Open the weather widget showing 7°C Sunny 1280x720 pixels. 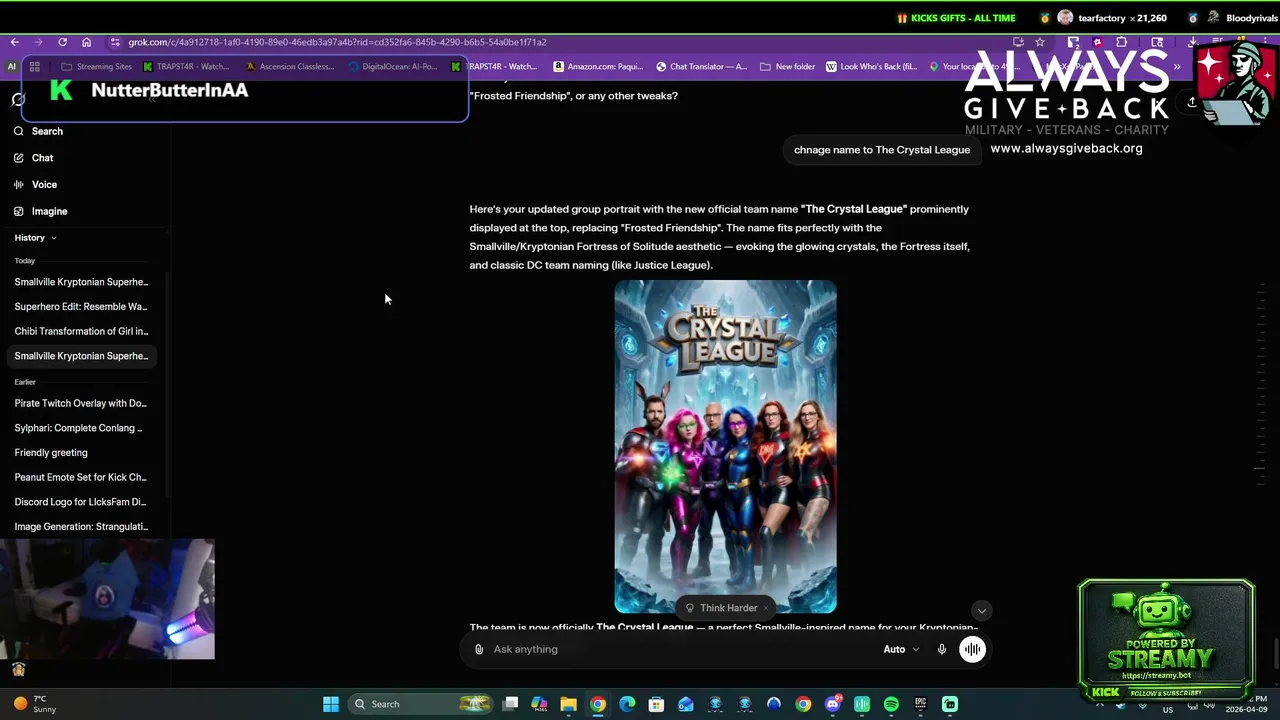[x=38, y=704]
